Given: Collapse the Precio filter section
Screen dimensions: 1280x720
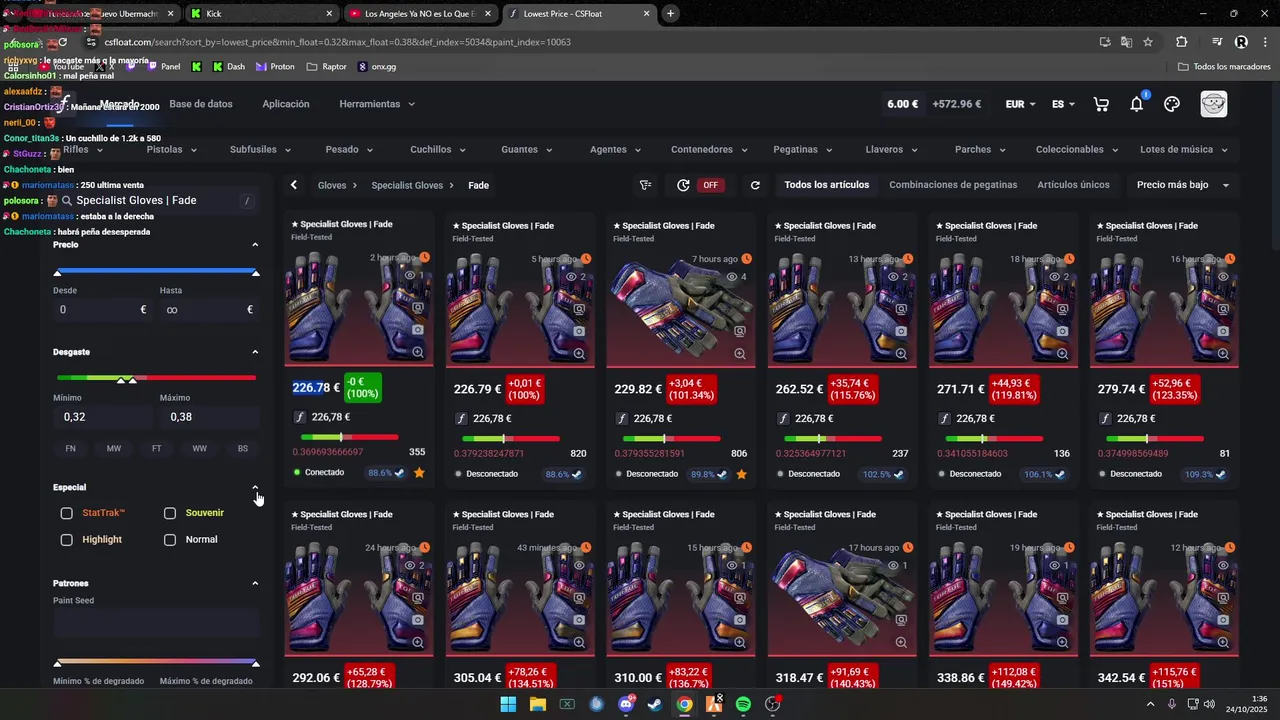Looking at the screenshot, I should coord(255,244).
